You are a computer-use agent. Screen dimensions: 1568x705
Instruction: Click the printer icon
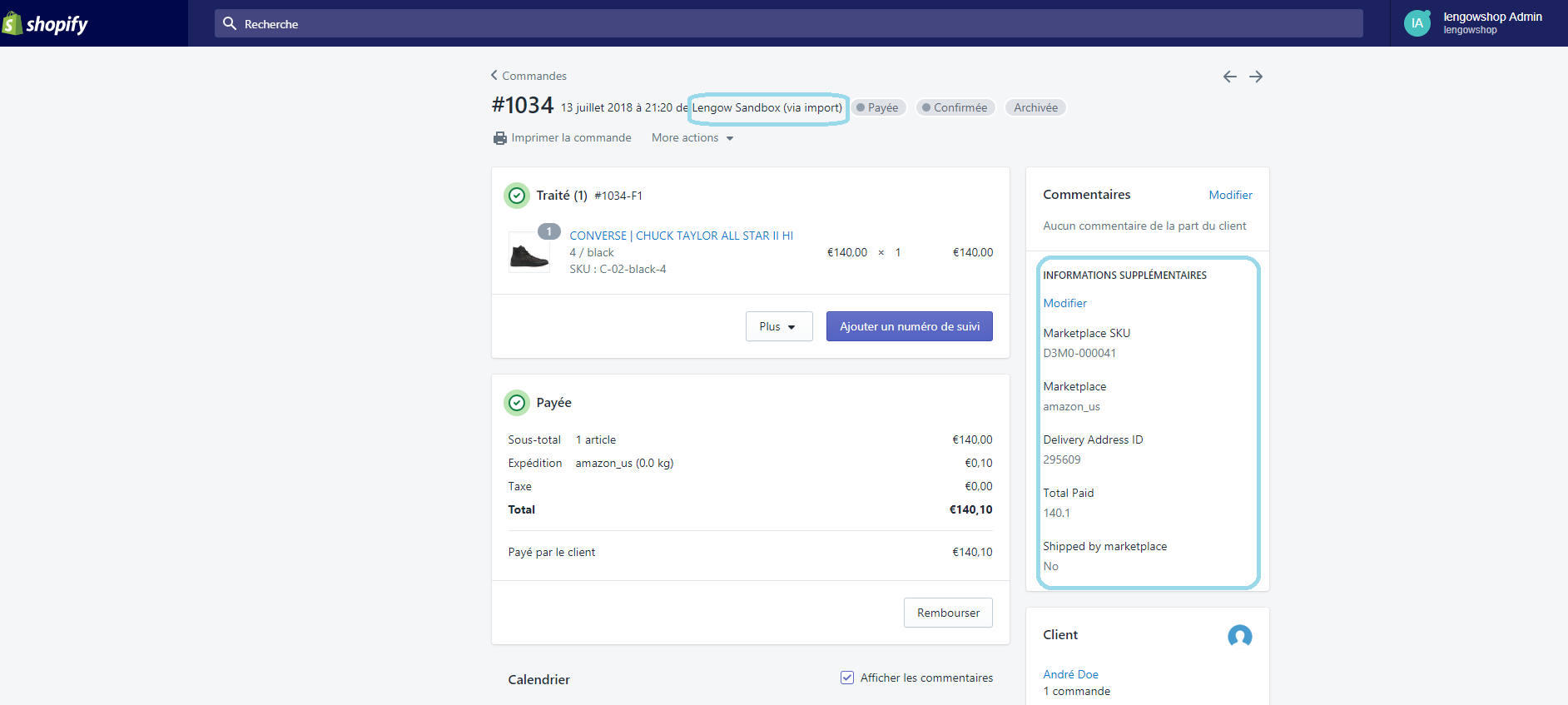499,138
